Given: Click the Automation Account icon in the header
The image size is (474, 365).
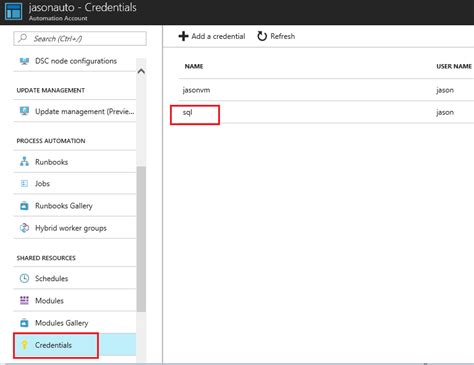Looking at the screenshot, I should 13,11.
